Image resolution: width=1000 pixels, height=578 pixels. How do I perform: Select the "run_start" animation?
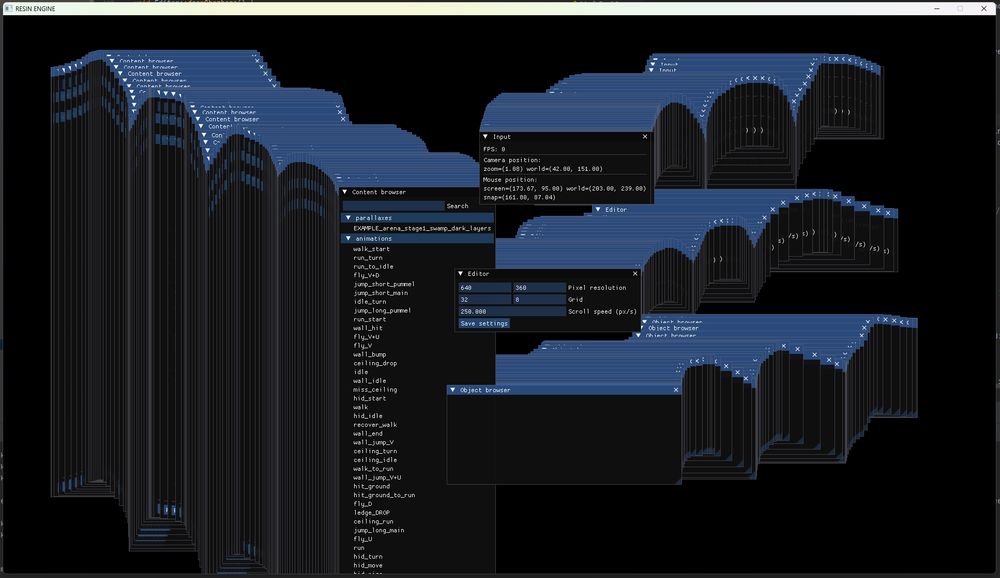click(370, 320)
